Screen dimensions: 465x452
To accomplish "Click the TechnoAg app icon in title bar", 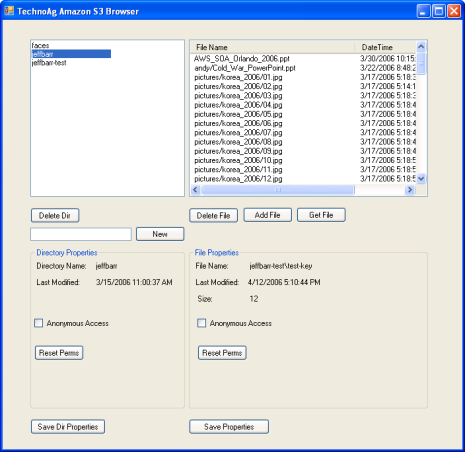I will point(9,11).
